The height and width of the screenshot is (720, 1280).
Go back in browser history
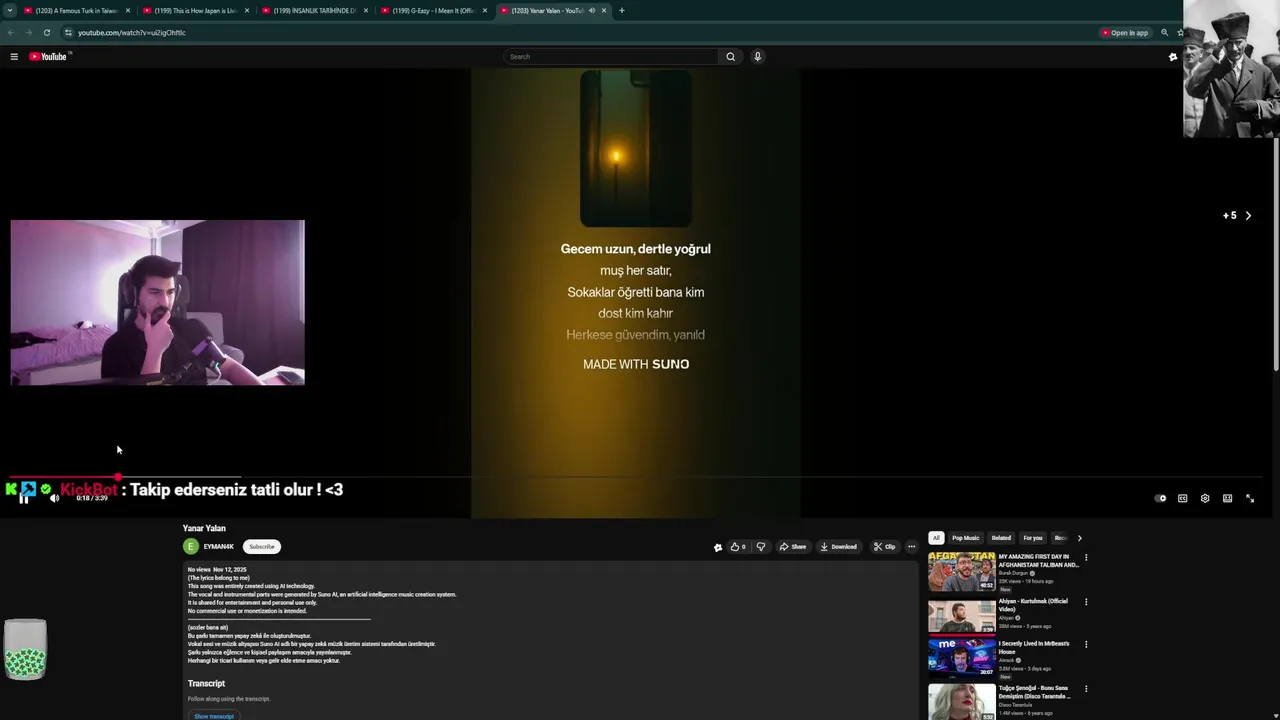click(11, 32)
